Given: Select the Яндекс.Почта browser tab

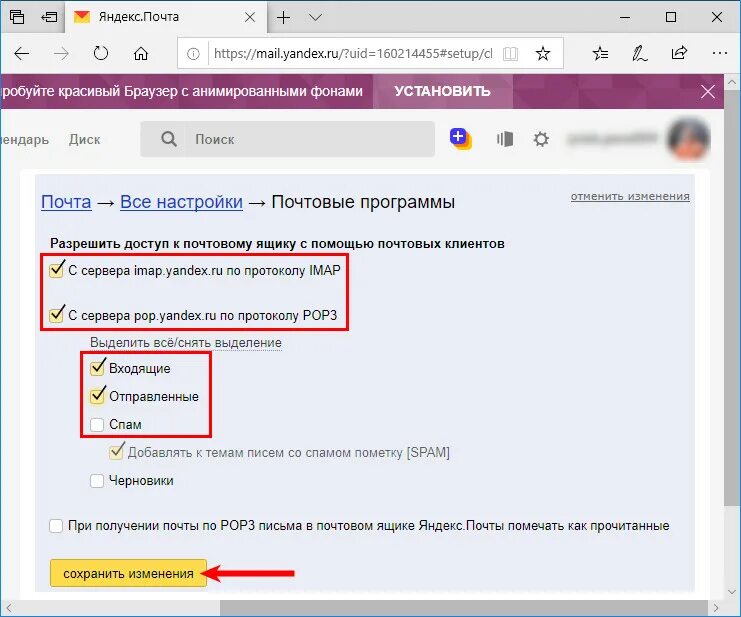Looking at the screenshot, I should [x=165, y=17].
